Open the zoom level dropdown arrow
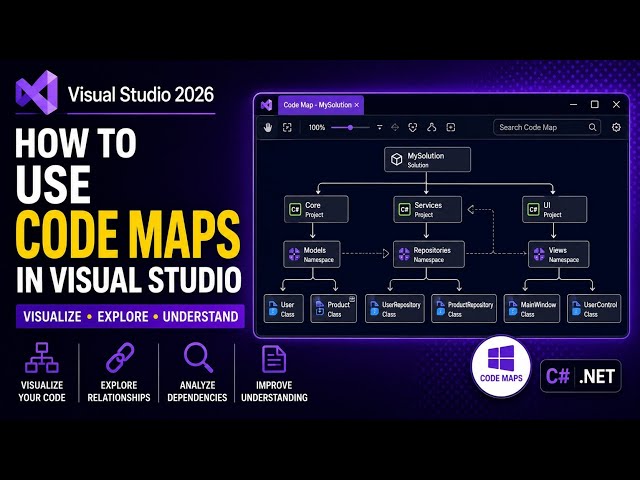The image size is (640, 480). [x=380, y=127]
